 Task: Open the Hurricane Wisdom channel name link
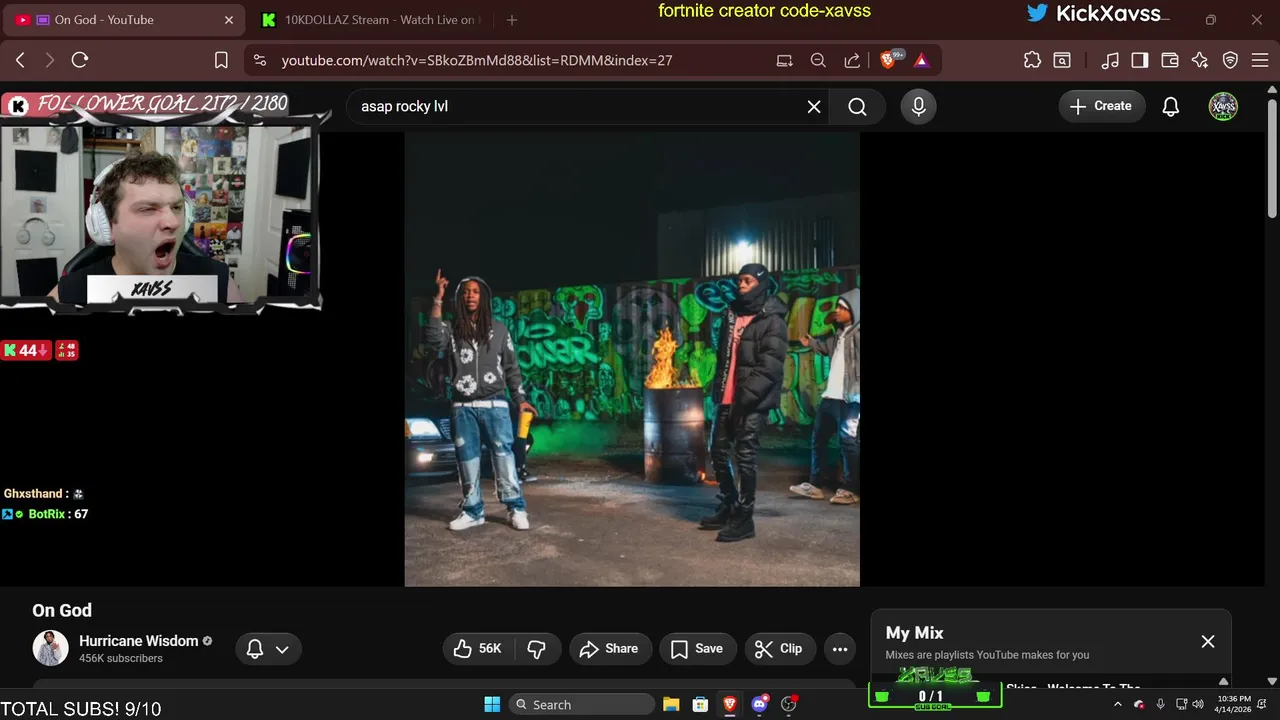pos(139,641)
